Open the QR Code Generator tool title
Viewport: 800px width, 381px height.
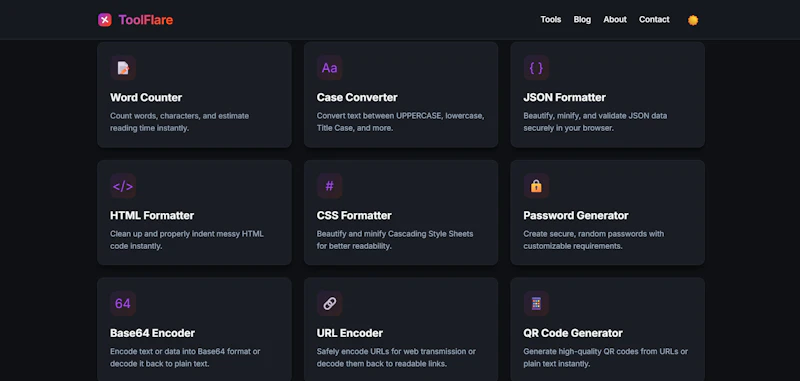573,333
